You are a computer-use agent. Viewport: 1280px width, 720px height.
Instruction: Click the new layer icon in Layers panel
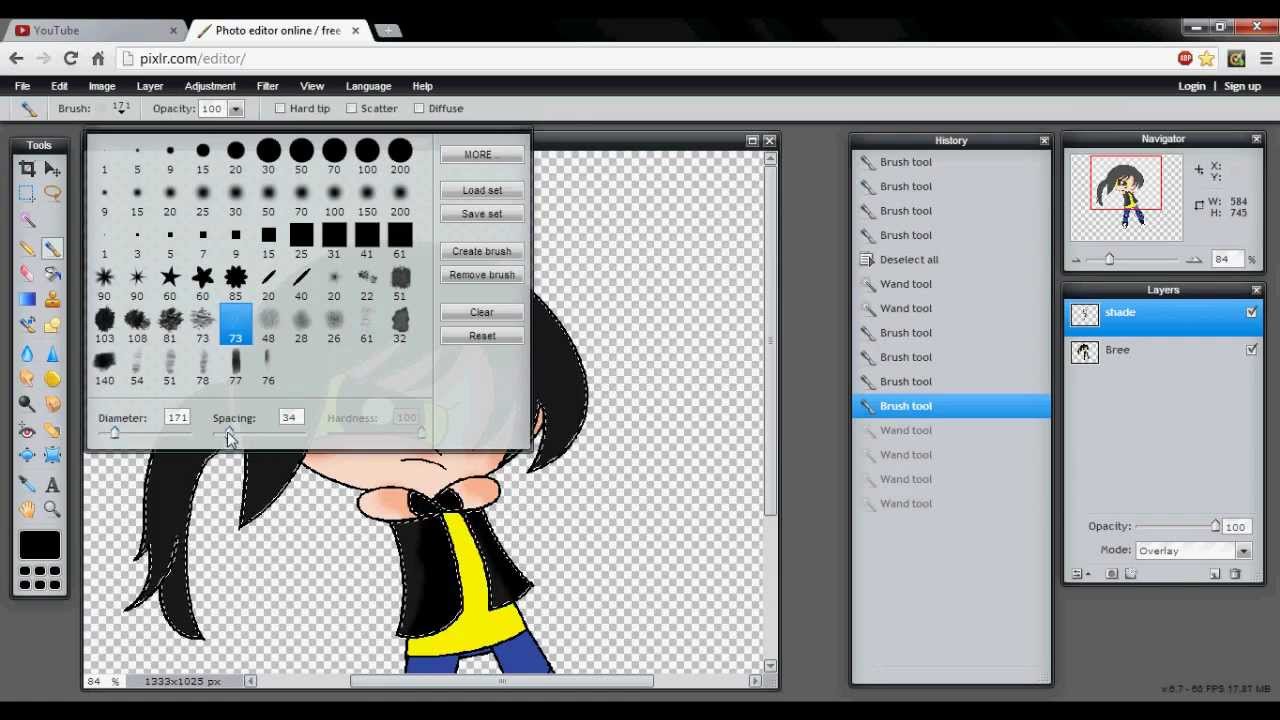tap(1215, 574)
